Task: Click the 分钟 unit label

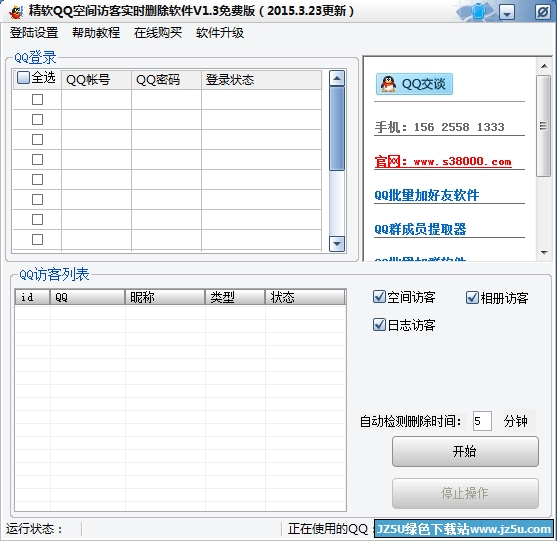Action: 515,421
